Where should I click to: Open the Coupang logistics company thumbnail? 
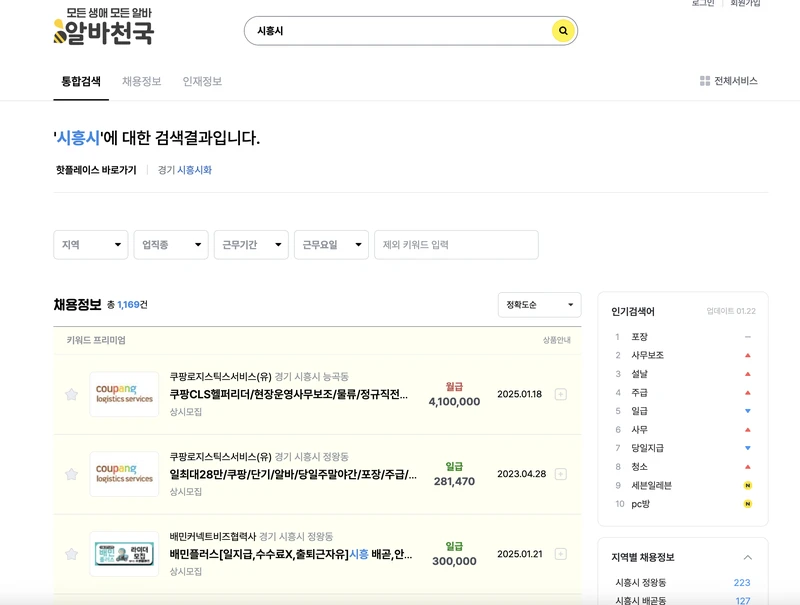tap(124, 395)
